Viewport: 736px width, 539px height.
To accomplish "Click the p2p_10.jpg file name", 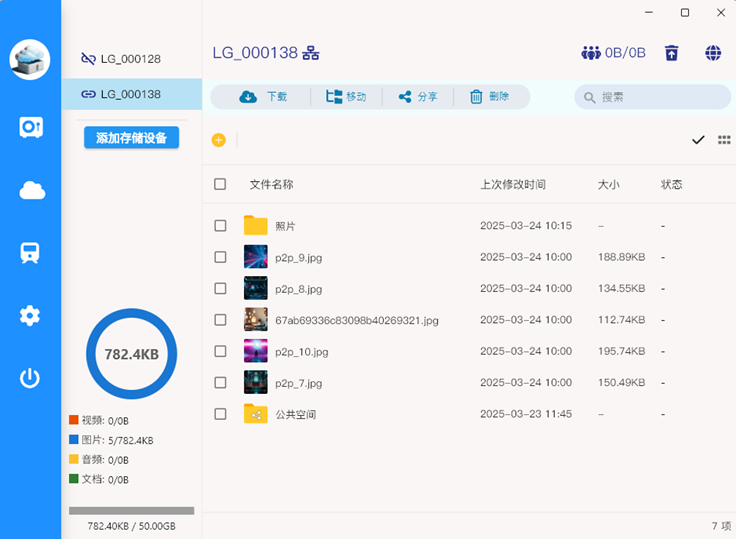I will click(302, 352).
